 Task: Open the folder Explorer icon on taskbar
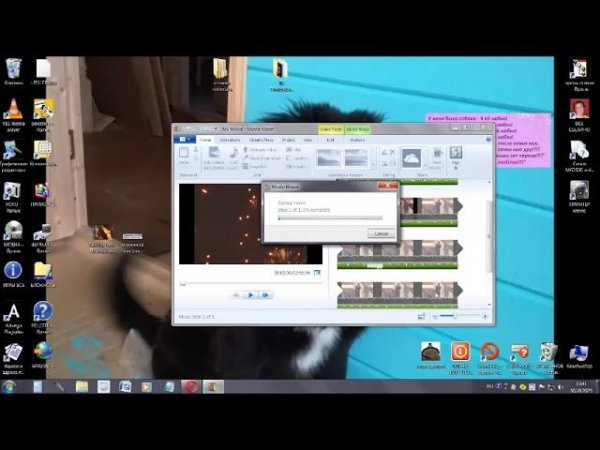tap(82, 386)
